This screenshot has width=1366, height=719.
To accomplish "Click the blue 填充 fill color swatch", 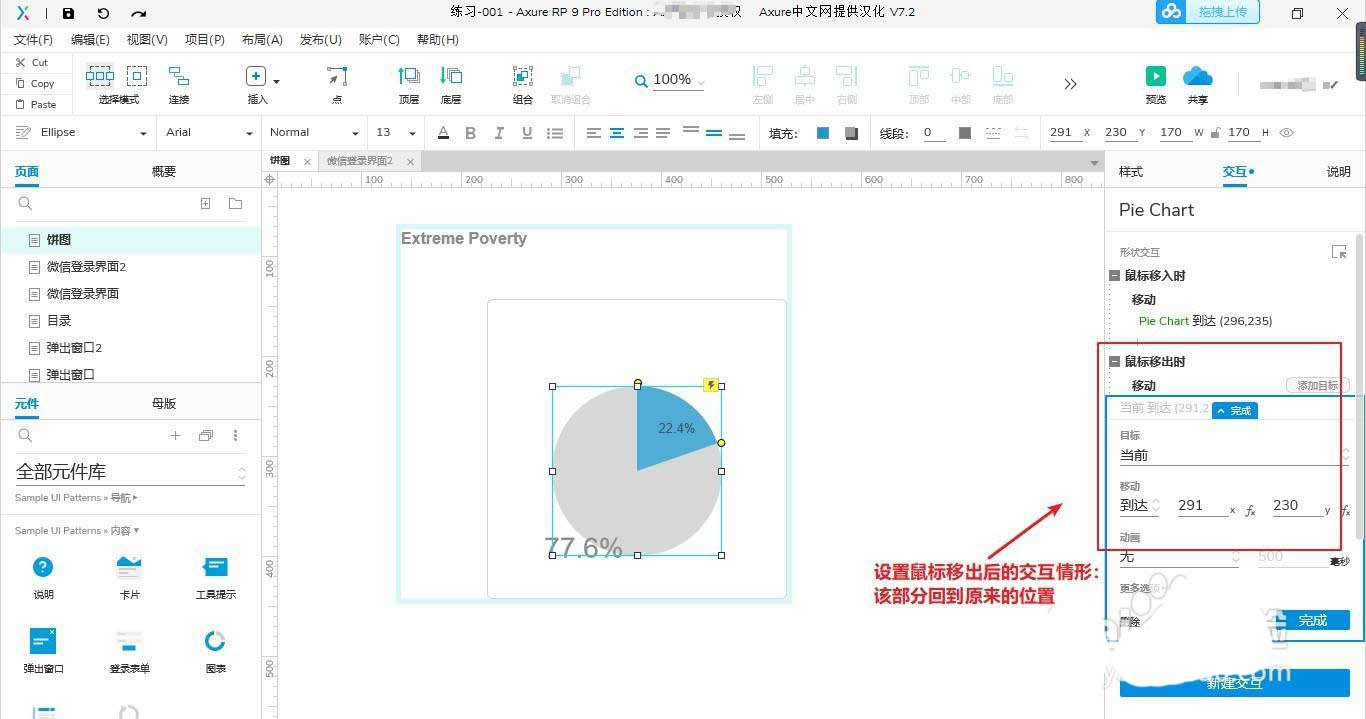I will click(823, 133).
